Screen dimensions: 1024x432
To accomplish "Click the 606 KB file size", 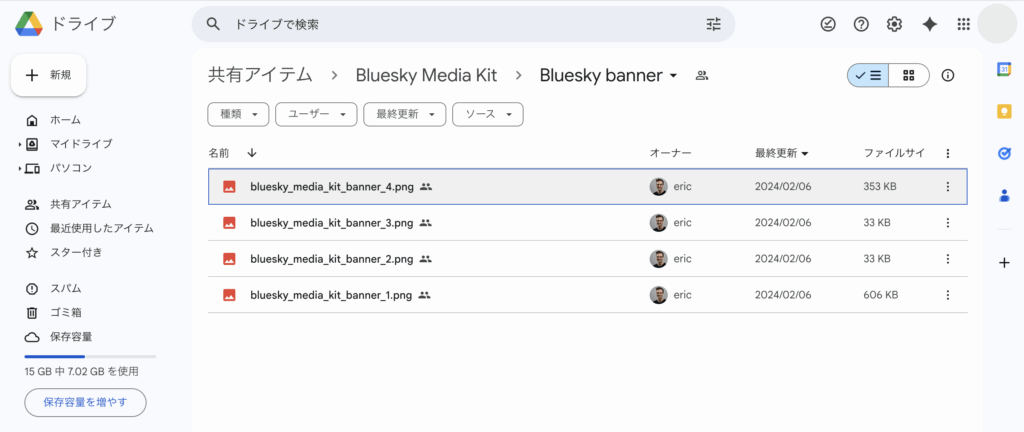I will click(881, 295).
